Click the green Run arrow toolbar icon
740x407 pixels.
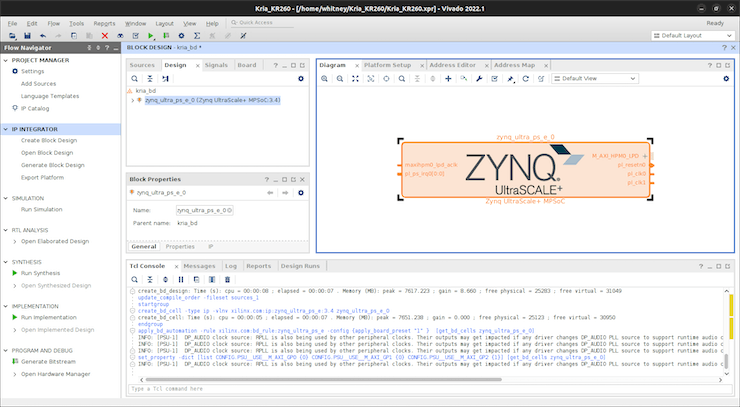(151, 36)
